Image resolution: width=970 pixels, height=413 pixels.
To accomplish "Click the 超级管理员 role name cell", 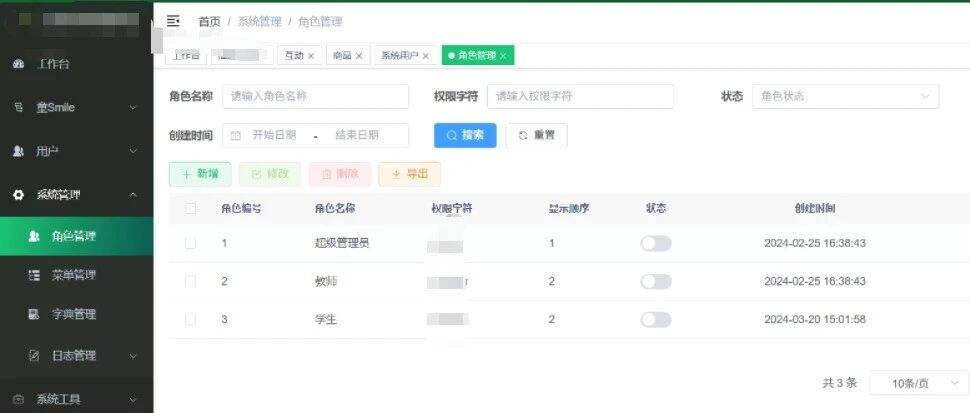I will point(342,244).
